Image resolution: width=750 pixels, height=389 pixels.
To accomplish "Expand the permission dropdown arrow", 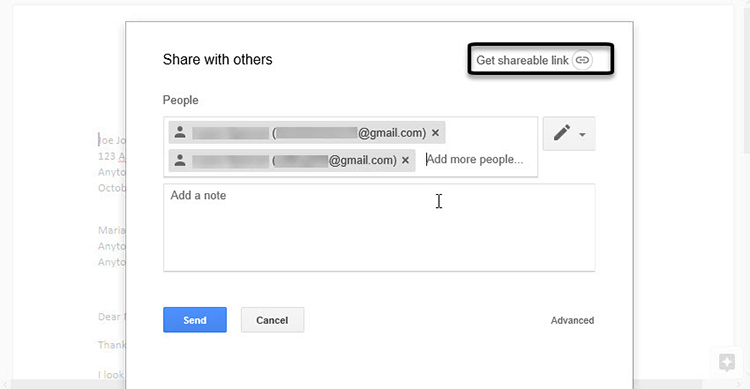I will tap(582, 134).
